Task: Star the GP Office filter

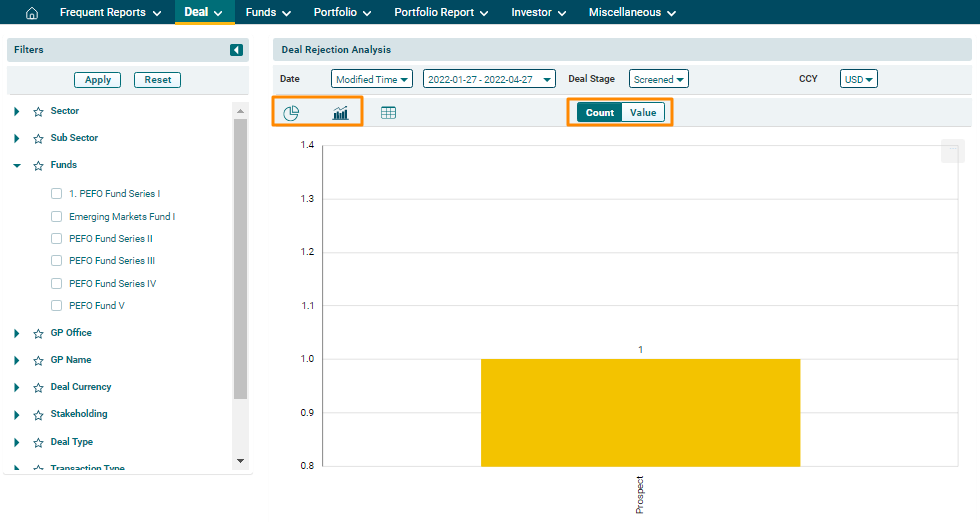Action: (x=38, y=334)
